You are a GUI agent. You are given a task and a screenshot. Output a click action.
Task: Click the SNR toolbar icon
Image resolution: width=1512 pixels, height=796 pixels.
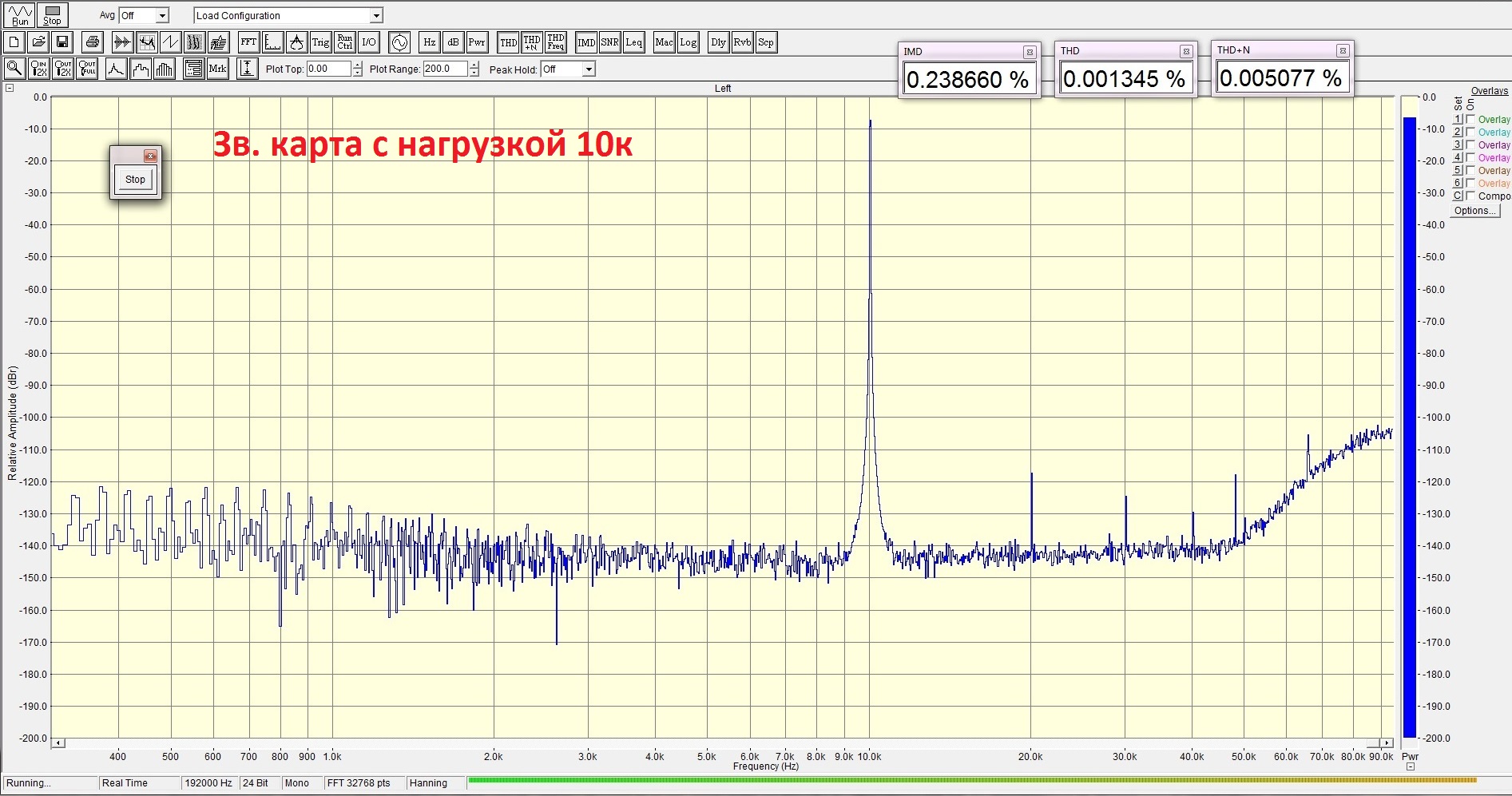(x=610, y=42)
